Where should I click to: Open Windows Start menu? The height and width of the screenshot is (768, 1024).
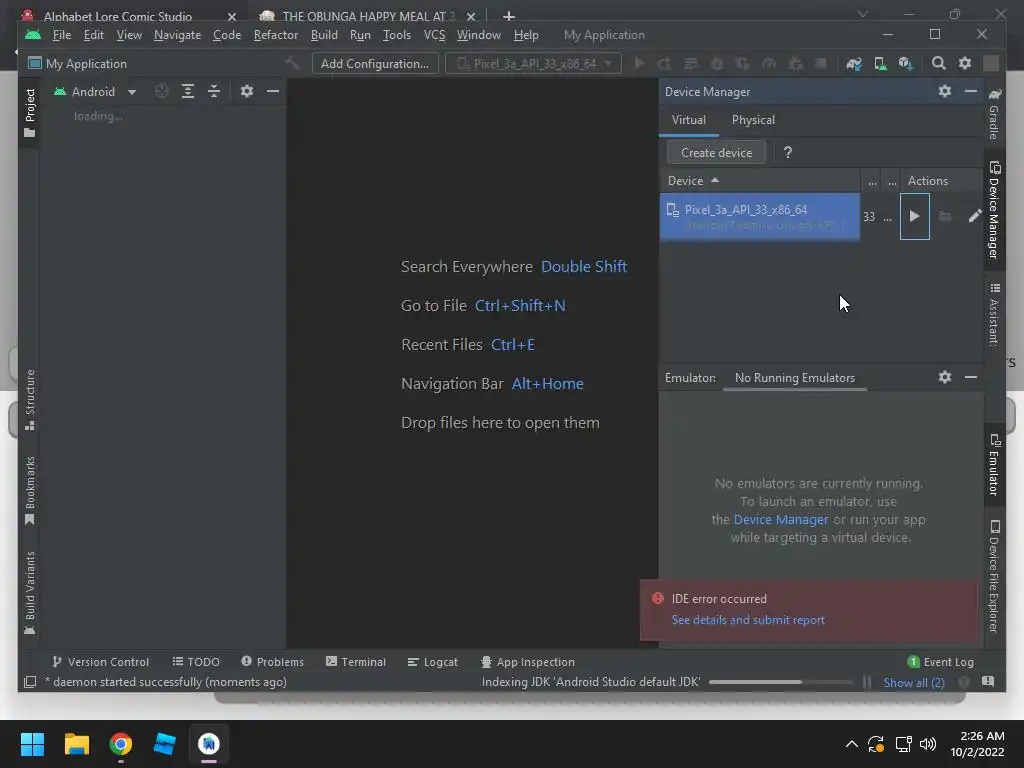pos(32,744)
